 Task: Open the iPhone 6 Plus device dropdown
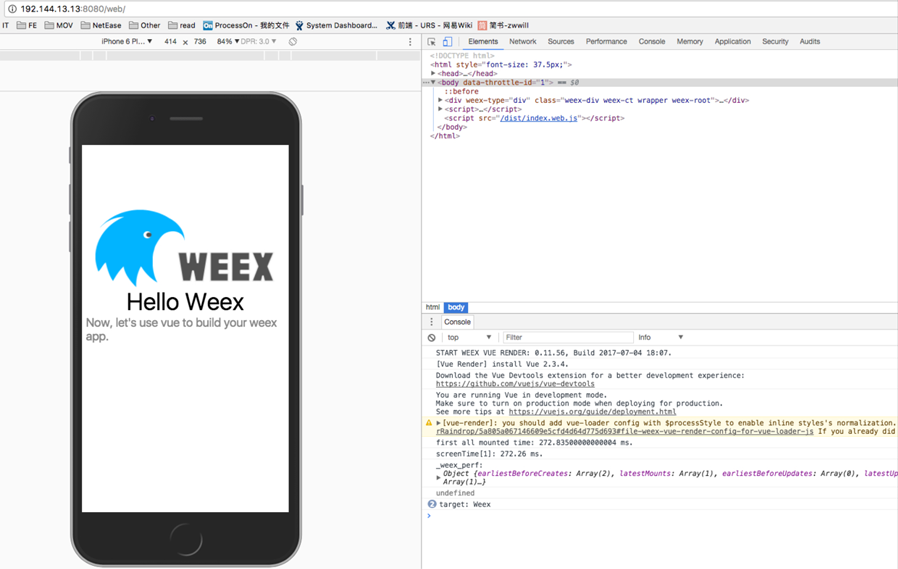point(127,42)
